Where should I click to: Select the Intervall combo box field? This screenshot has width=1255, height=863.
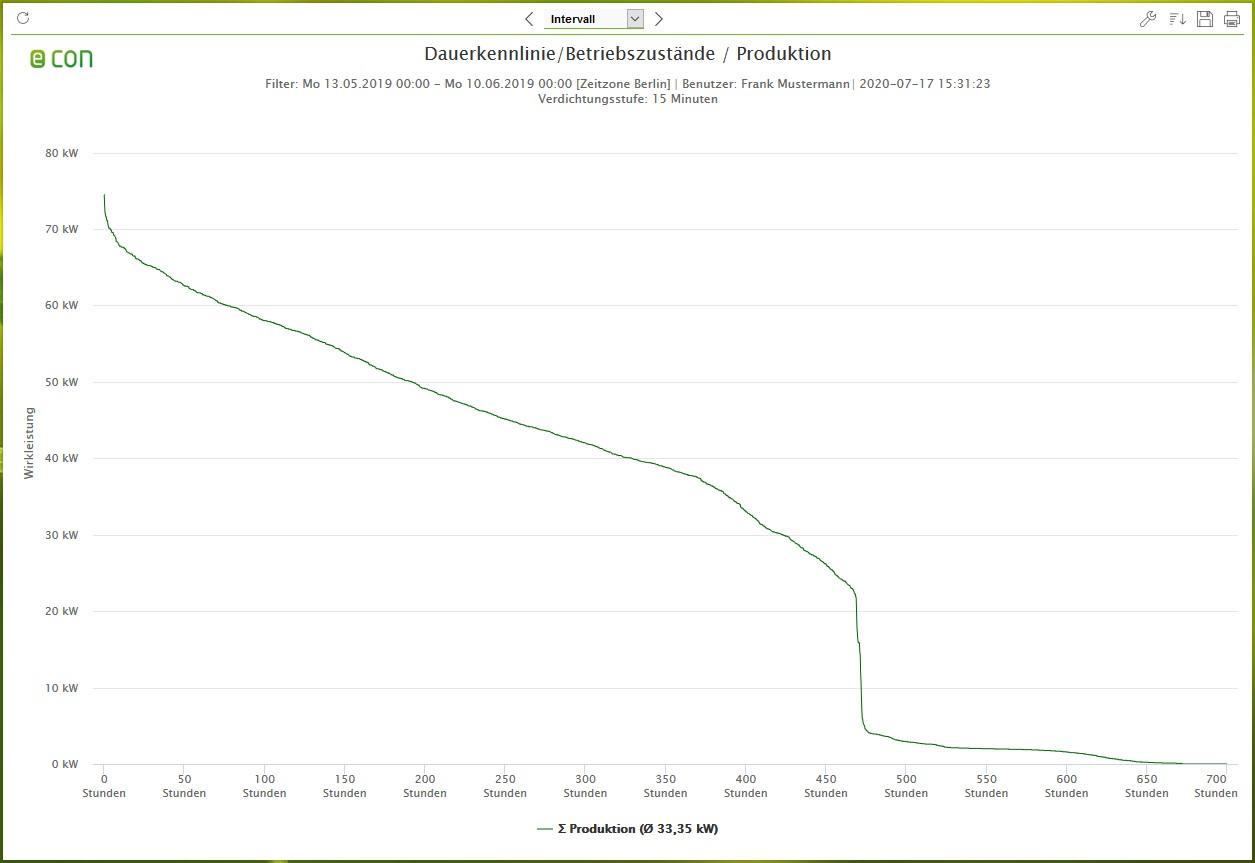tap(585, 18)
